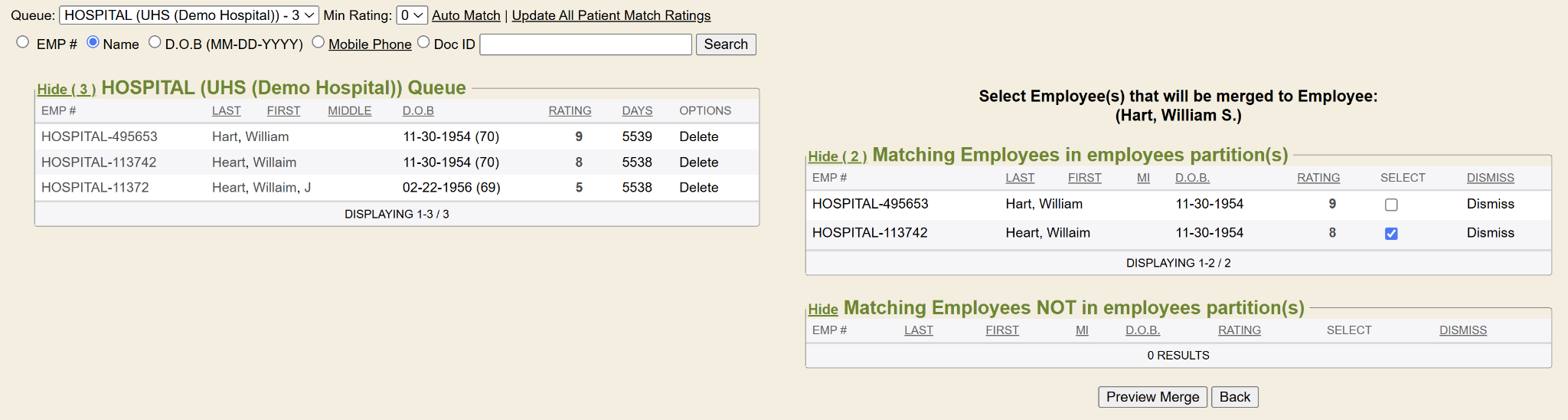
Task: Select the D.O.B search radio option
Action: (x=155, y=42)
